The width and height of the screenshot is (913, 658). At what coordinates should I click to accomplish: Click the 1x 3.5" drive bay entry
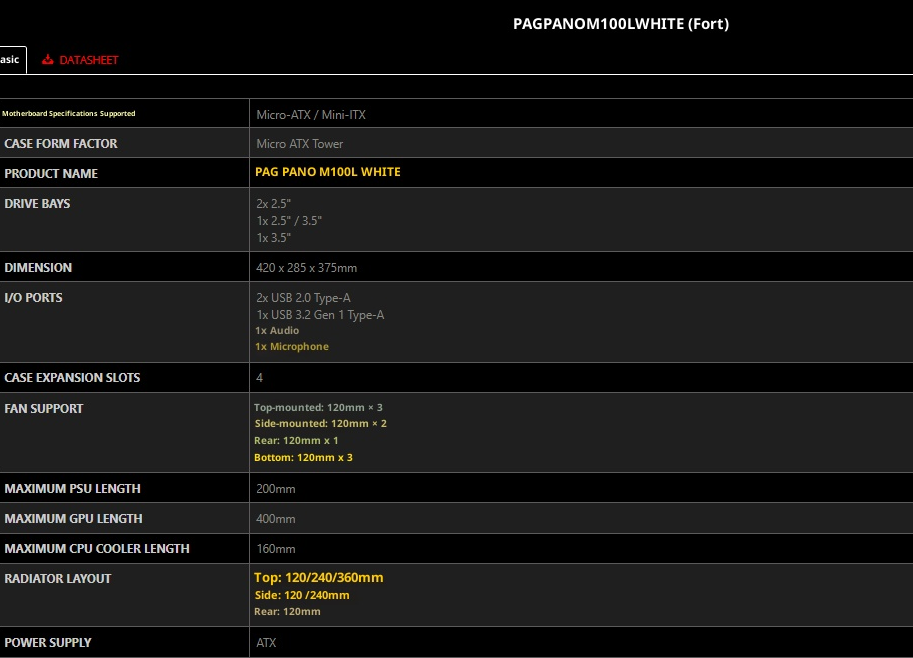(273, 238)
